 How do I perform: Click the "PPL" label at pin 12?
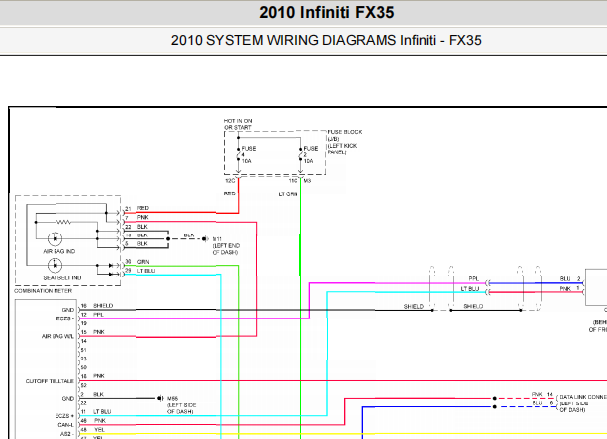[98, 315]
